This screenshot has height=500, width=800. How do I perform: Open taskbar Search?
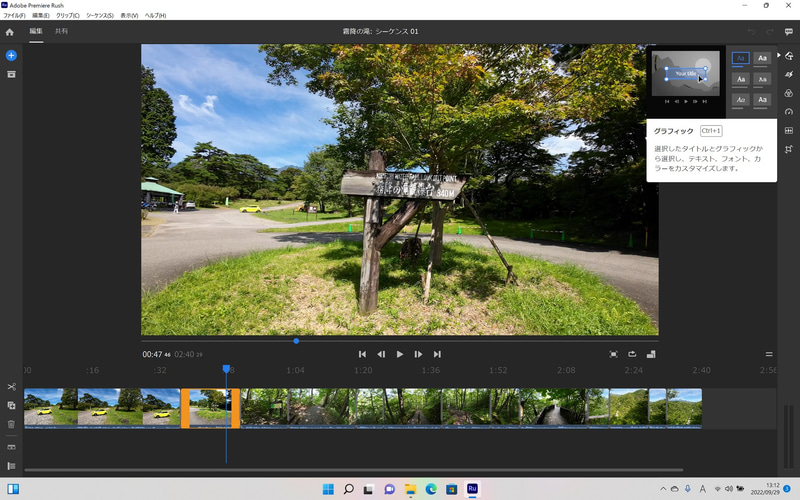[348, 489]
